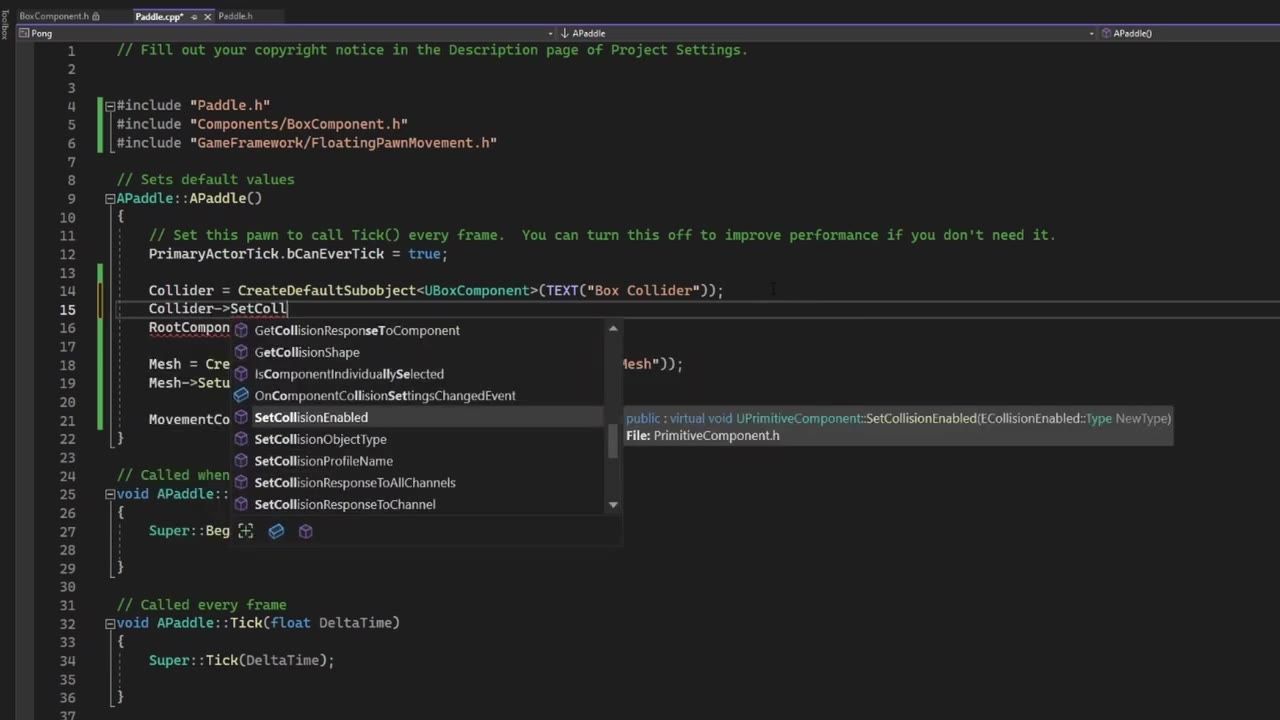Choose SetCollisionResponseToChannel suggestion
The image size is (1280, 720).
[x=418, y=505]
